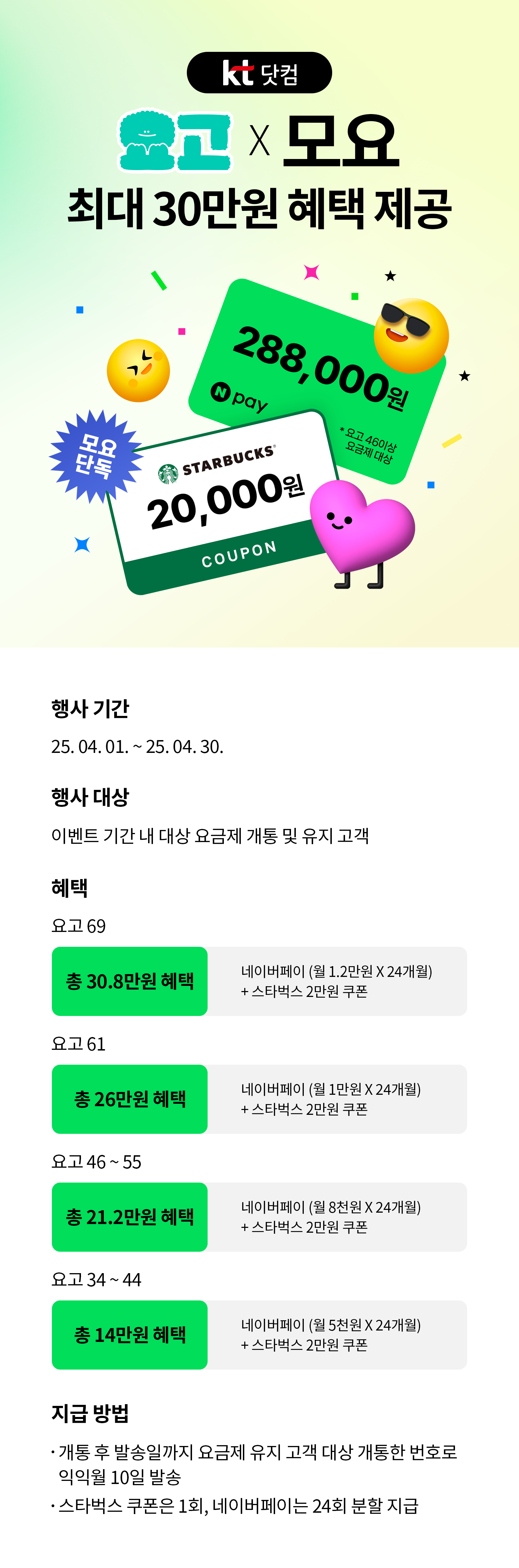Select the 총 30.8만원 혜택 box
The image size is (519, 1568).
[x=130, y=981]
